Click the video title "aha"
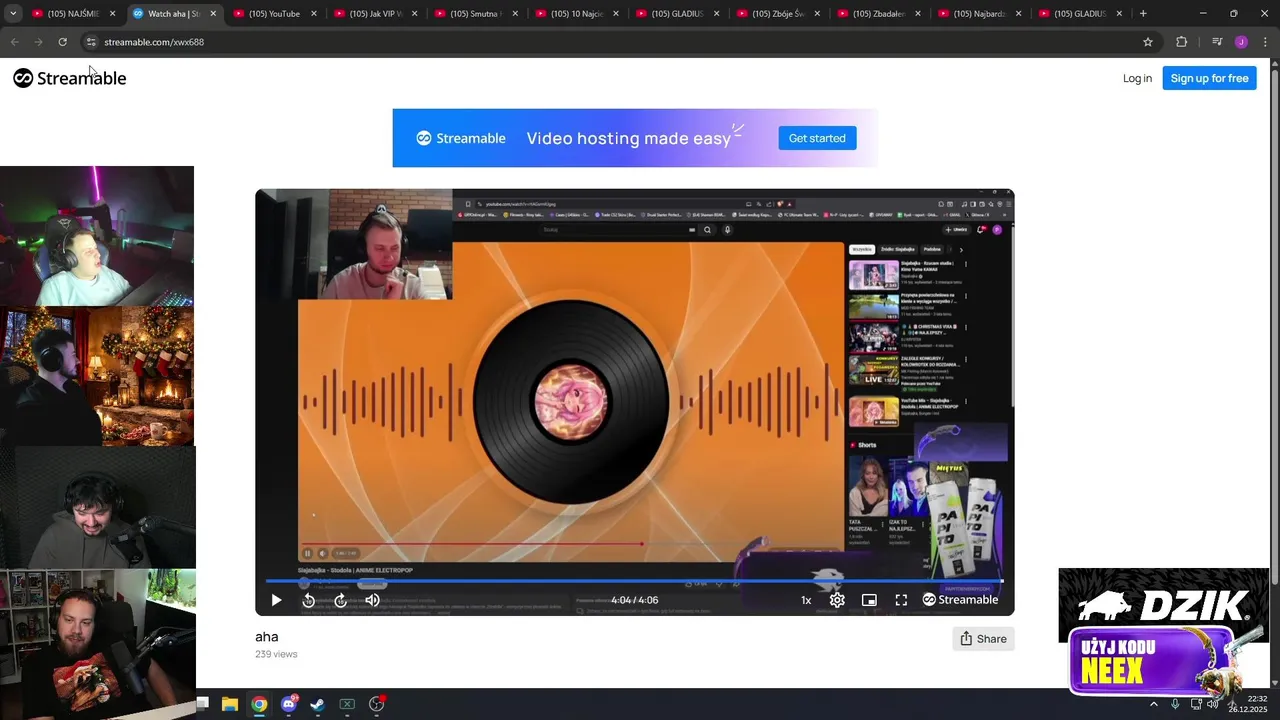1280x720 pixels. tap(266, 637)
